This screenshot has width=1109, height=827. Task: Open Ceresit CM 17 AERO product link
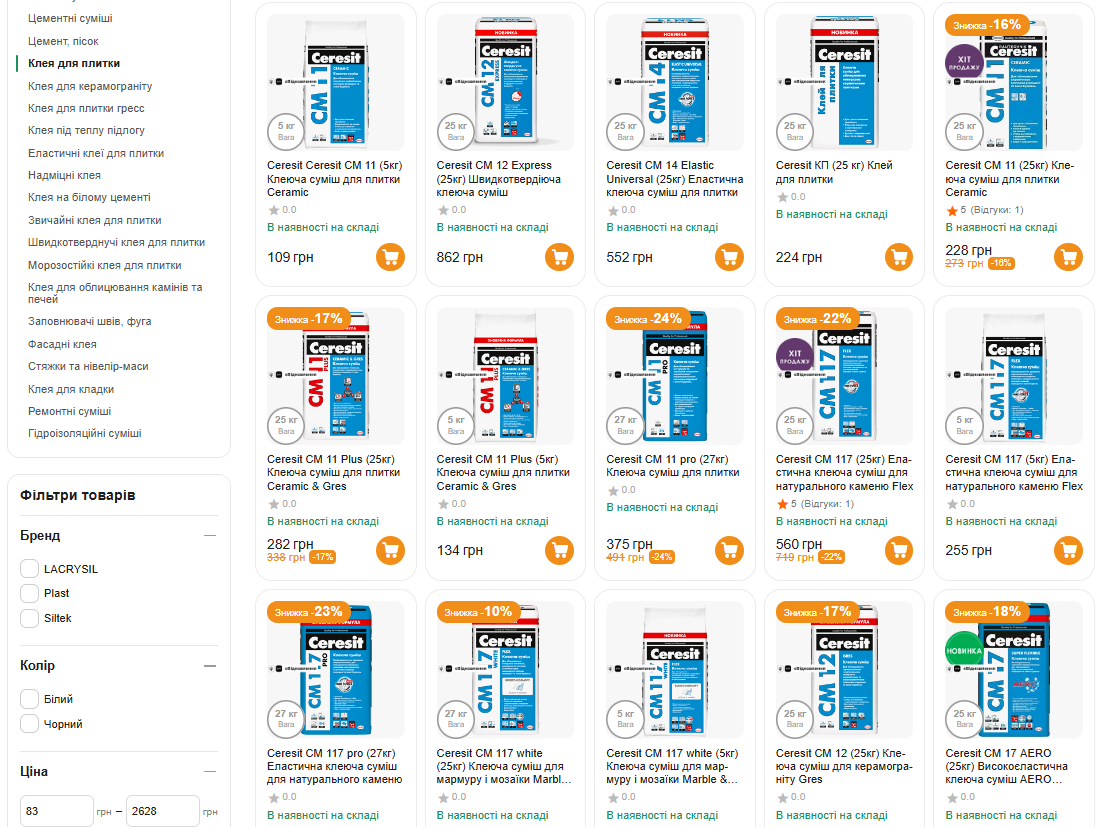click(1007, 766)
